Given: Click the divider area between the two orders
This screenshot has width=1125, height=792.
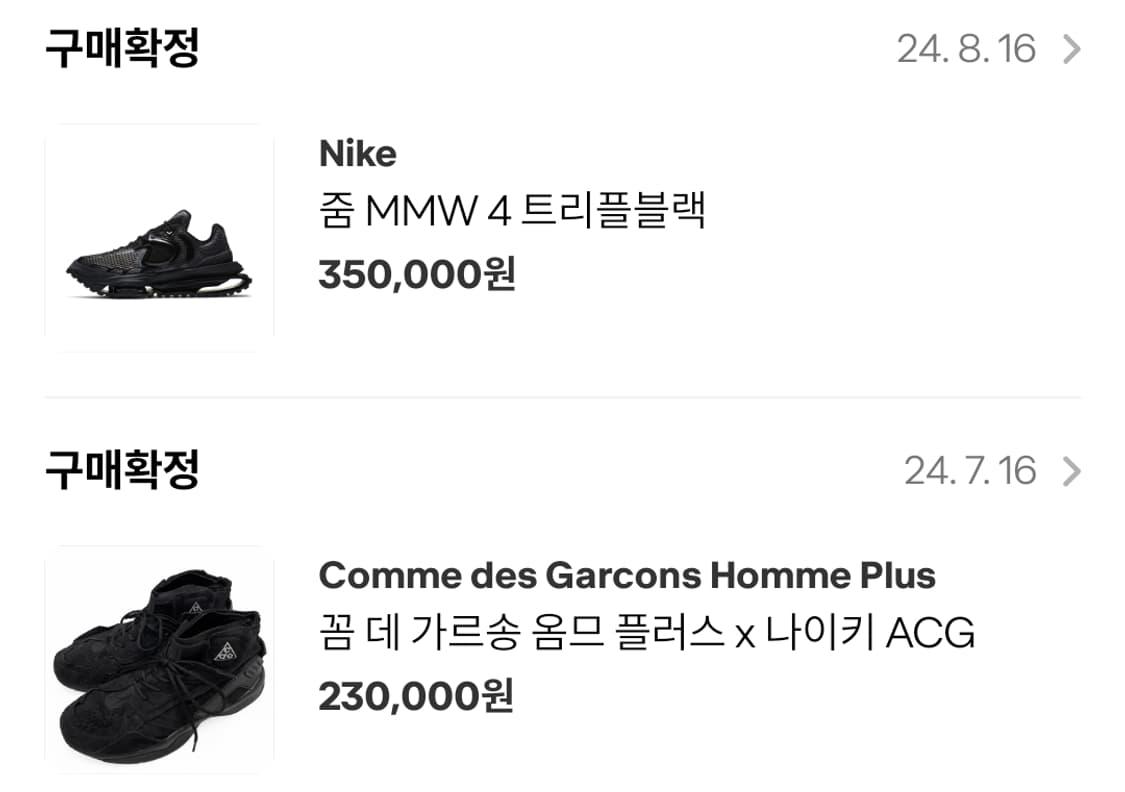Looking at the screenshot, I should coord(562,394).
